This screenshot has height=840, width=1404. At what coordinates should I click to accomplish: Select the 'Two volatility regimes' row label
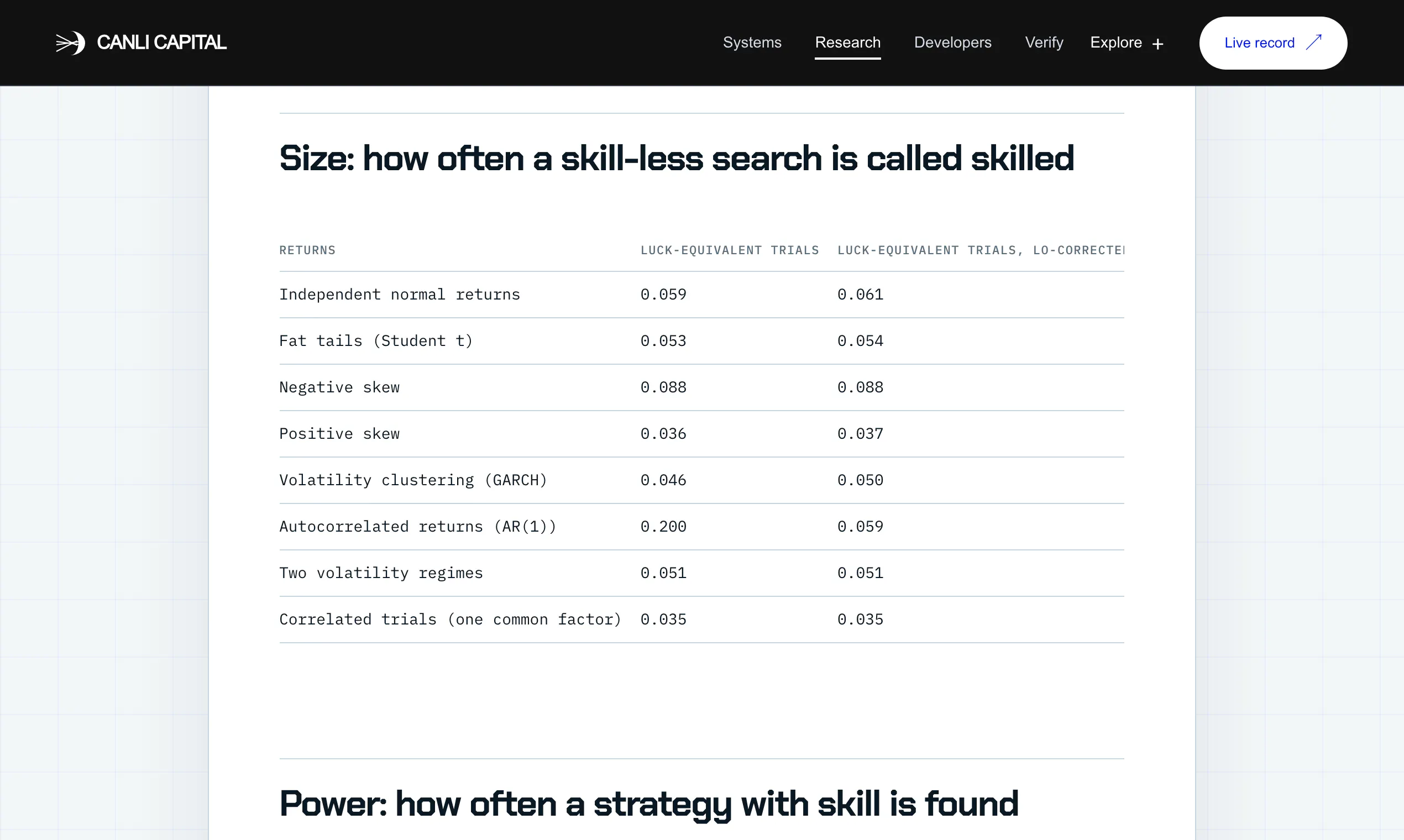click(381, 573)
